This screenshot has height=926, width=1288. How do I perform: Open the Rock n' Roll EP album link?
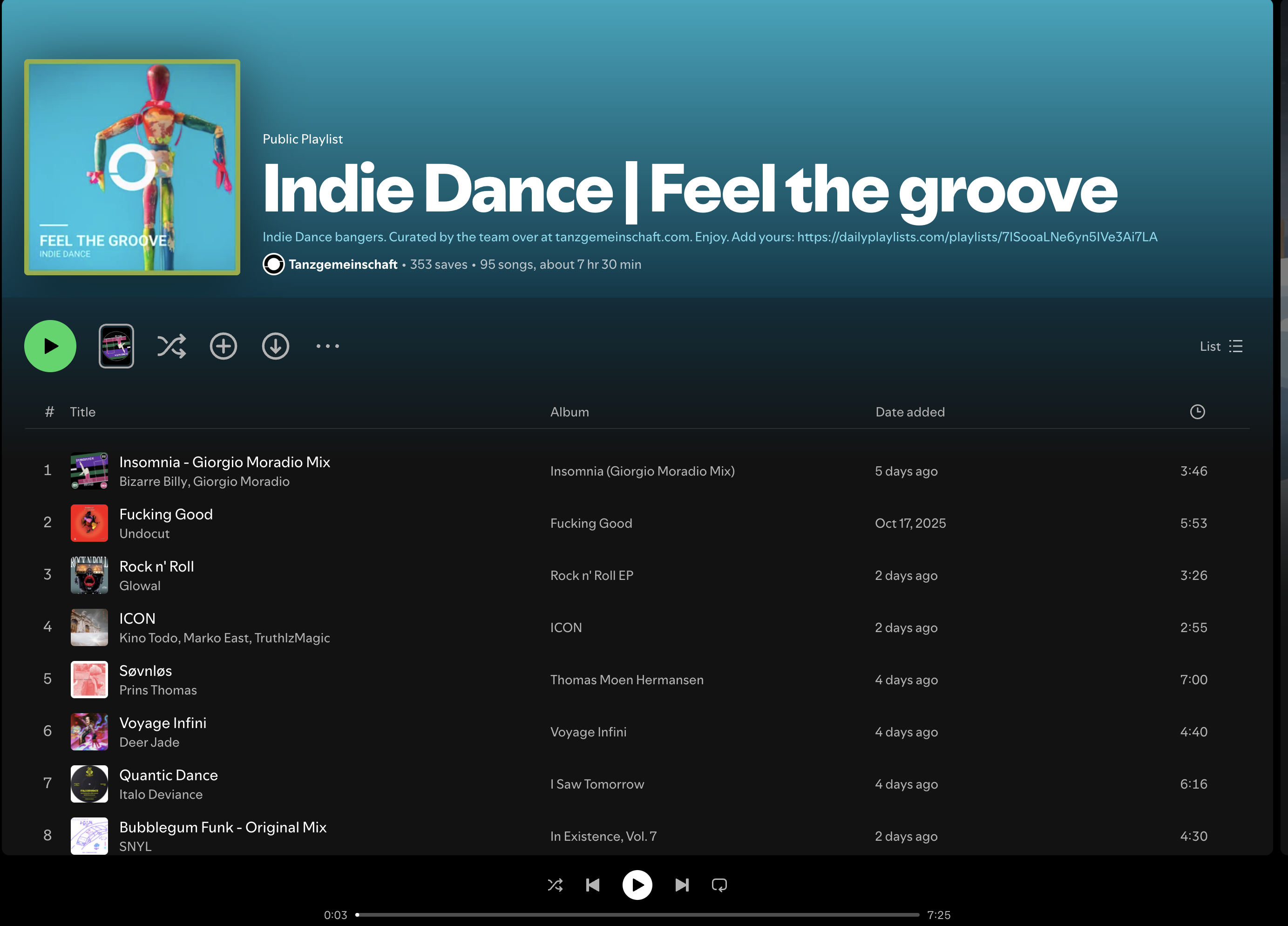592,575
